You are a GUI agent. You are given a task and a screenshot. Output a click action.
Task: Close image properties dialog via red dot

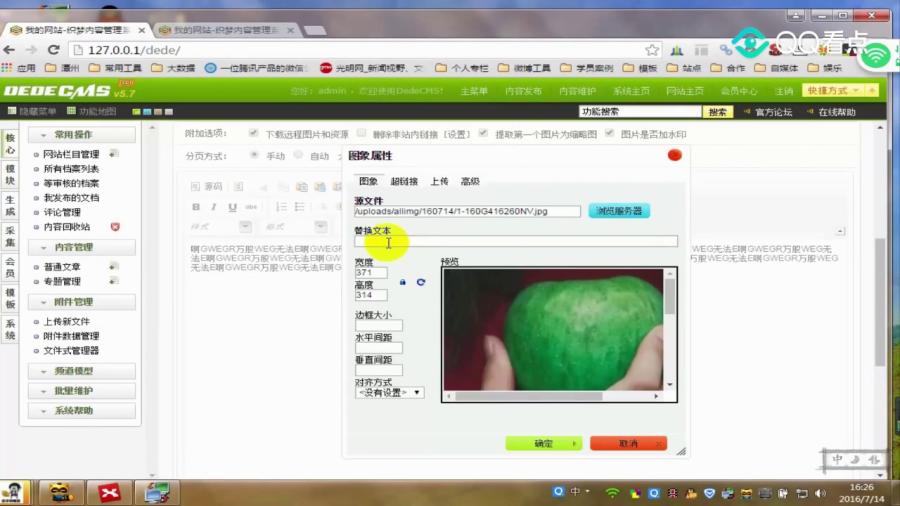click(x=674, y=155)
